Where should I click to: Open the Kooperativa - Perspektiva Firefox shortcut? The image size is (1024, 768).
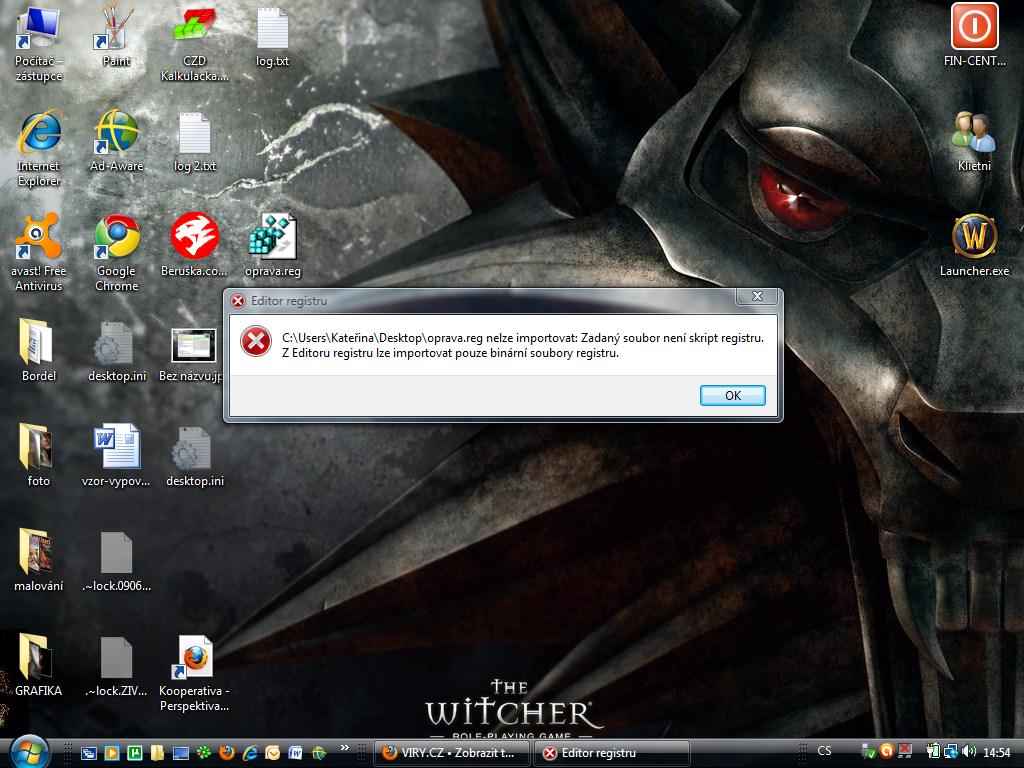(x=195, y=658)
